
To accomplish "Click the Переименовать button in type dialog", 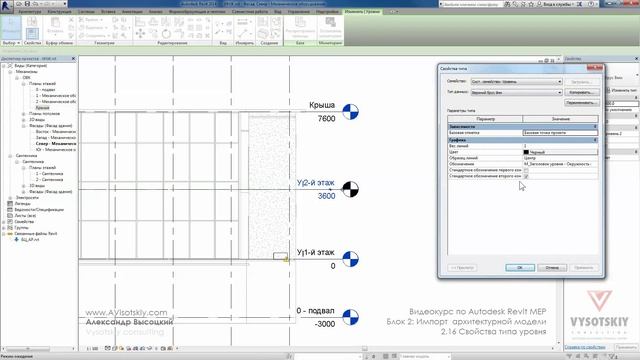I will pyautogui.click(x=581, y=103).
